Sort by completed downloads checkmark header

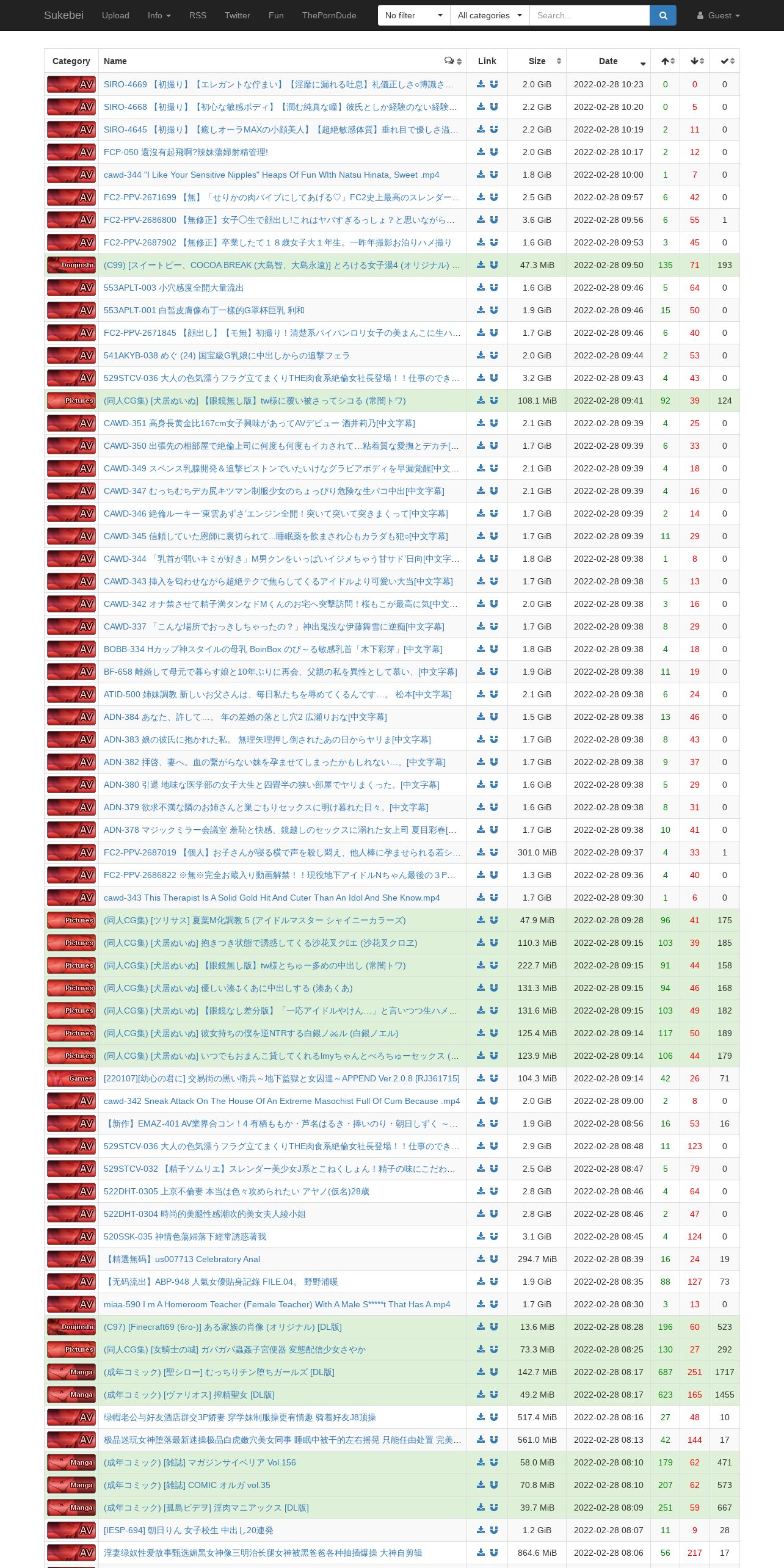pos(725,61)
